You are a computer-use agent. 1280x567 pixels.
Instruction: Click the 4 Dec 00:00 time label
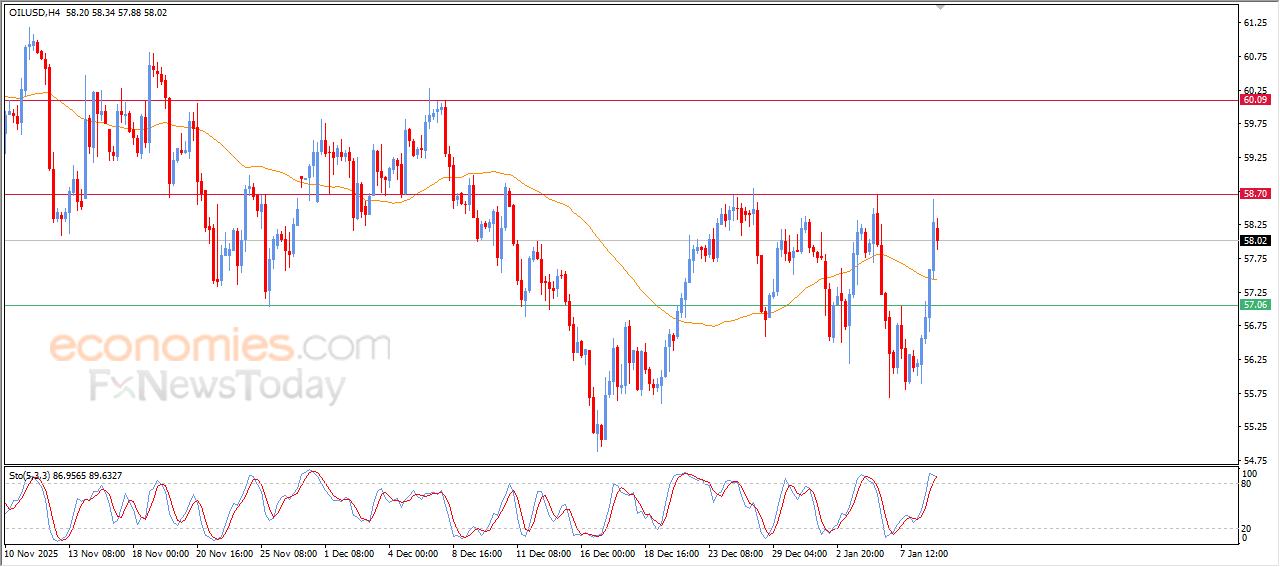click(x=411, y=553)
